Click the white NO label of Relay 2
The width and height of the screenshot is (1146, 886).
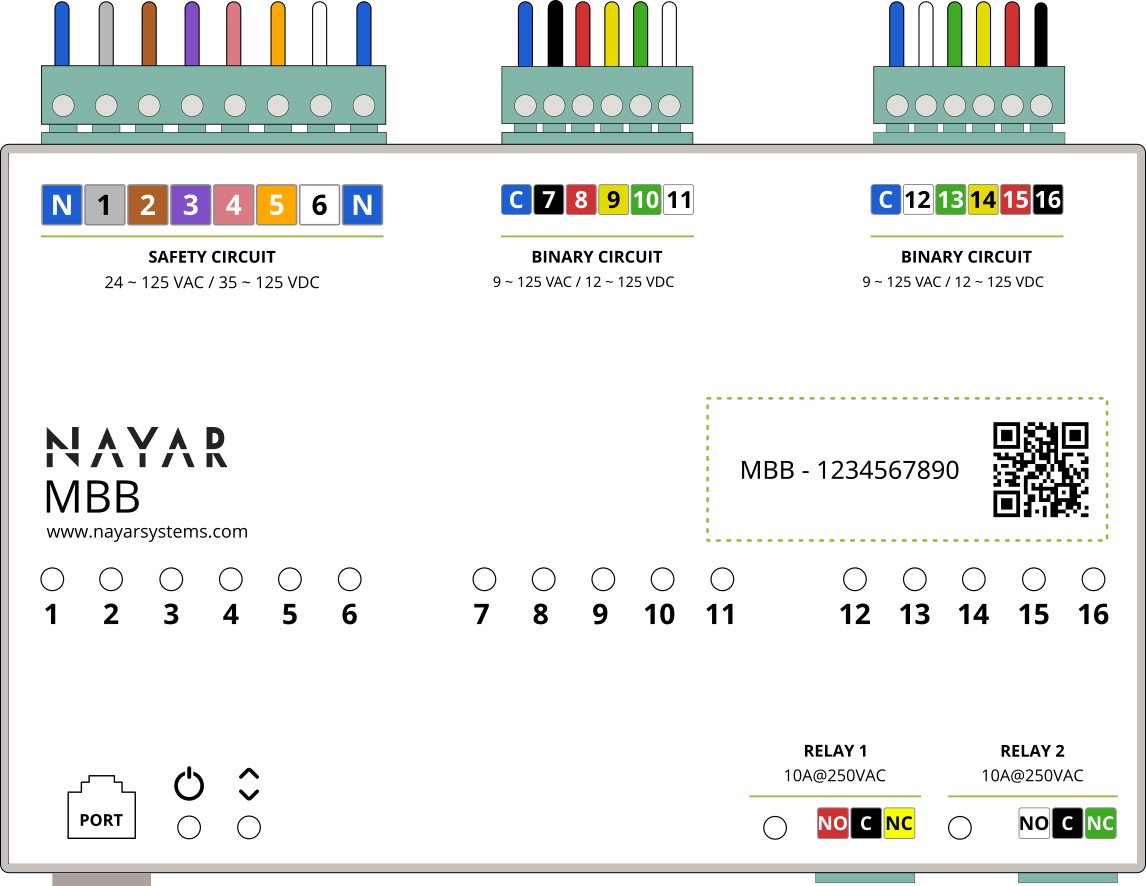tap(1034, 823)
